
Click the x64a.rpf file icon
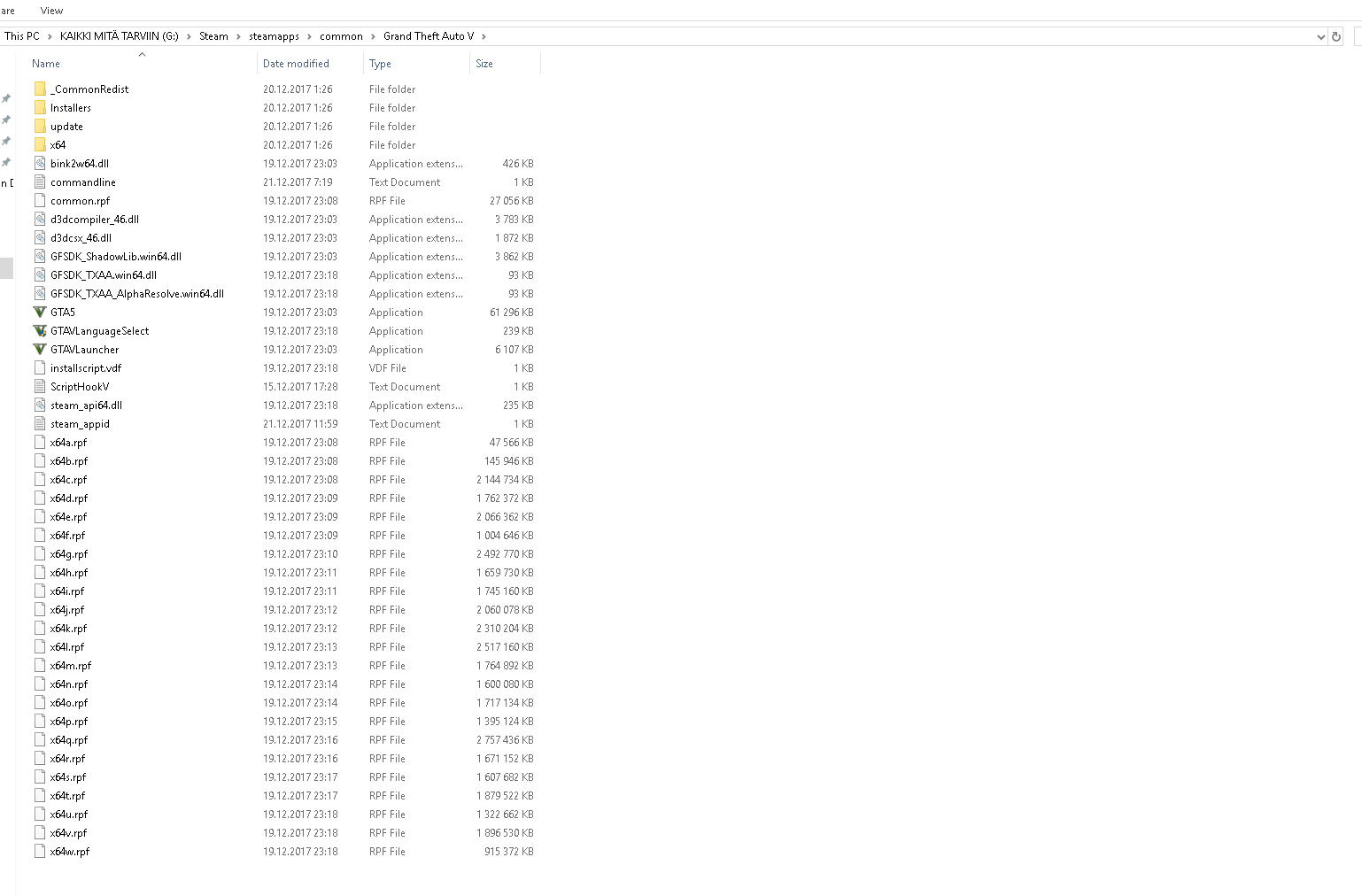coord(40,443)
